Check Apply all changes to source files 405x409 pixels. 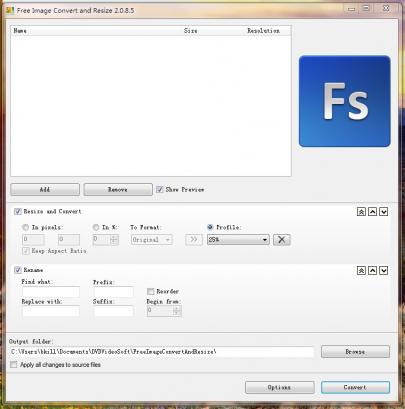click(x=13, y=365)
